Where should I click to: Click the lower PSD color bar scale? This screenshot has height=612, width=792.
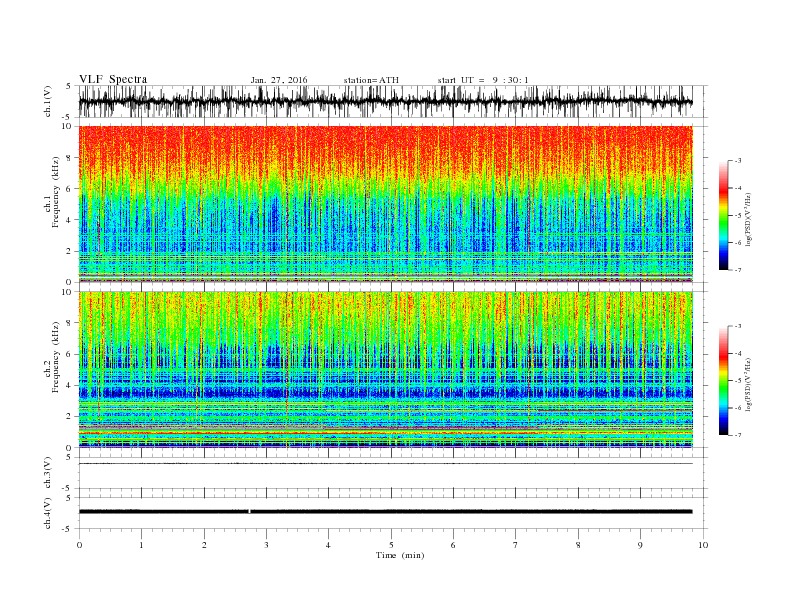coord(723,381)
